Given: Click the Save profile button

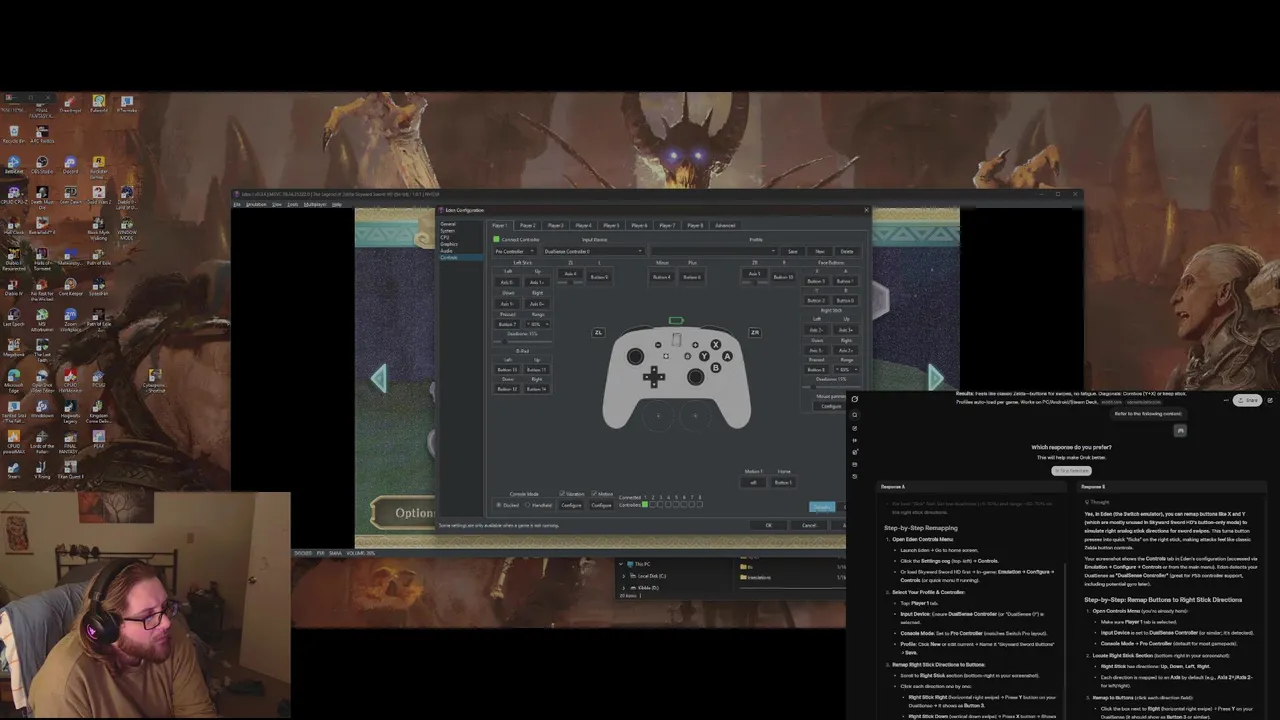Looking at the screenshot, I should [x=793, y=251].
